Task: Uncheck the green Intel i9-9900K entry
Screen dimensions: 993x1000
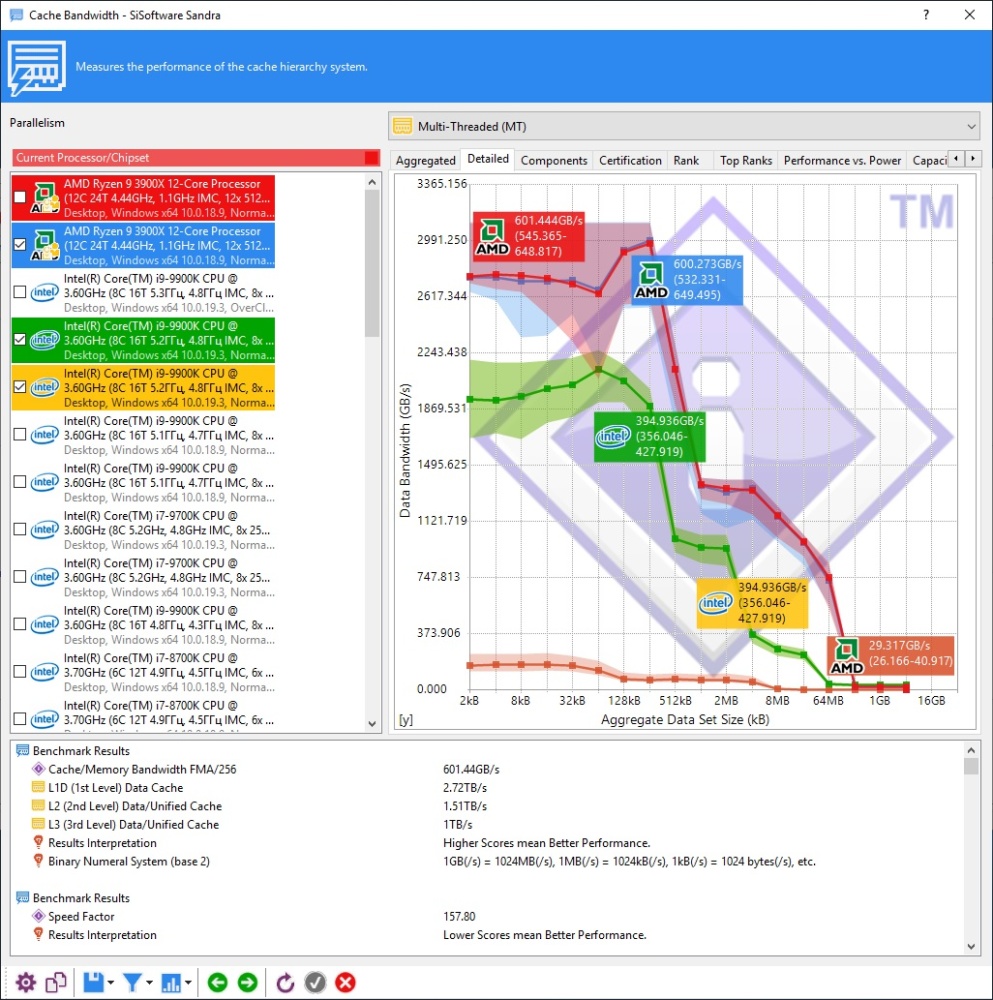Action: click(20, 339)
